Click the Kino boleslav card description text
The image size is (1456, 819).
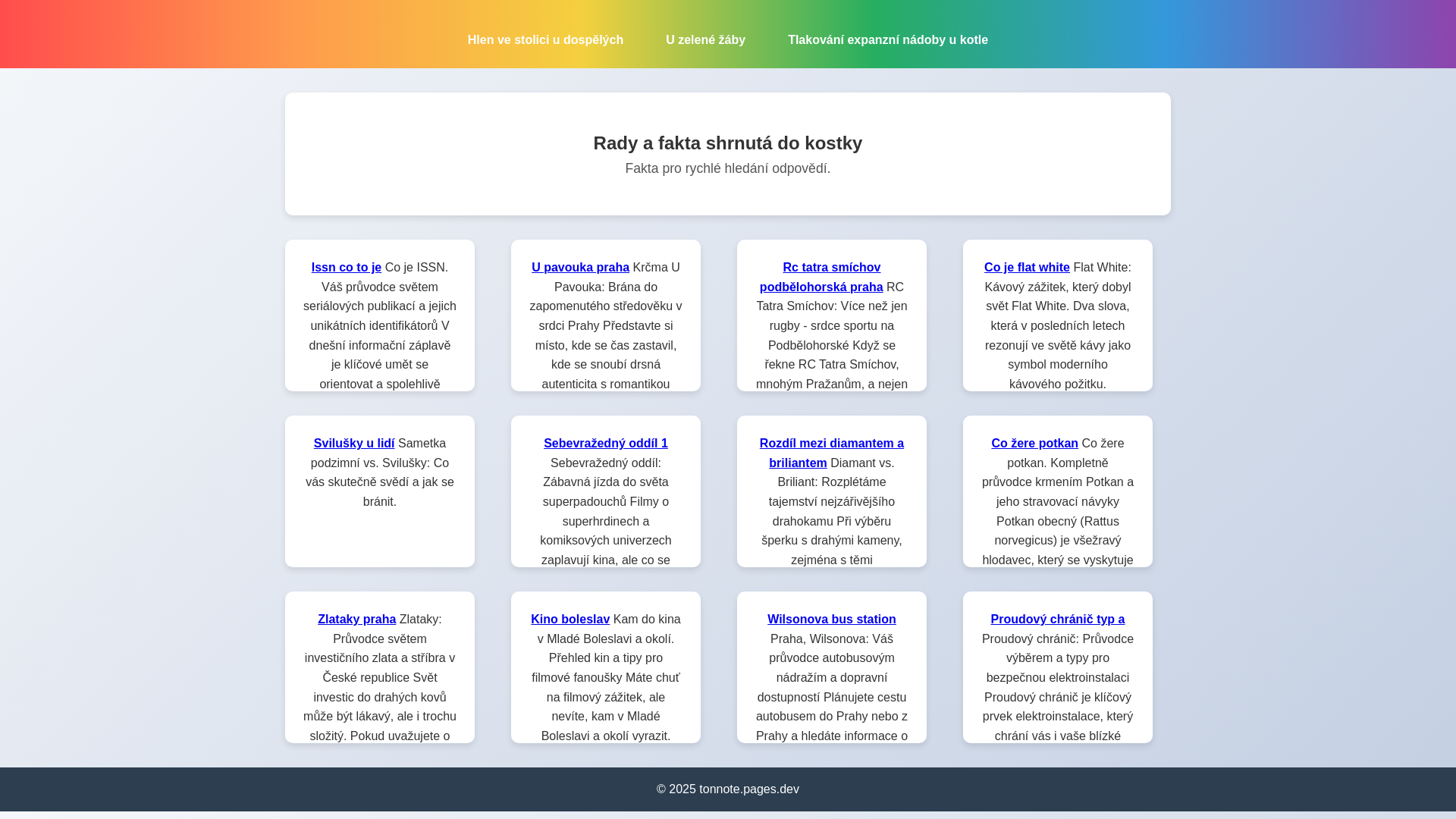pyautogui.click(x=606, y=678)
